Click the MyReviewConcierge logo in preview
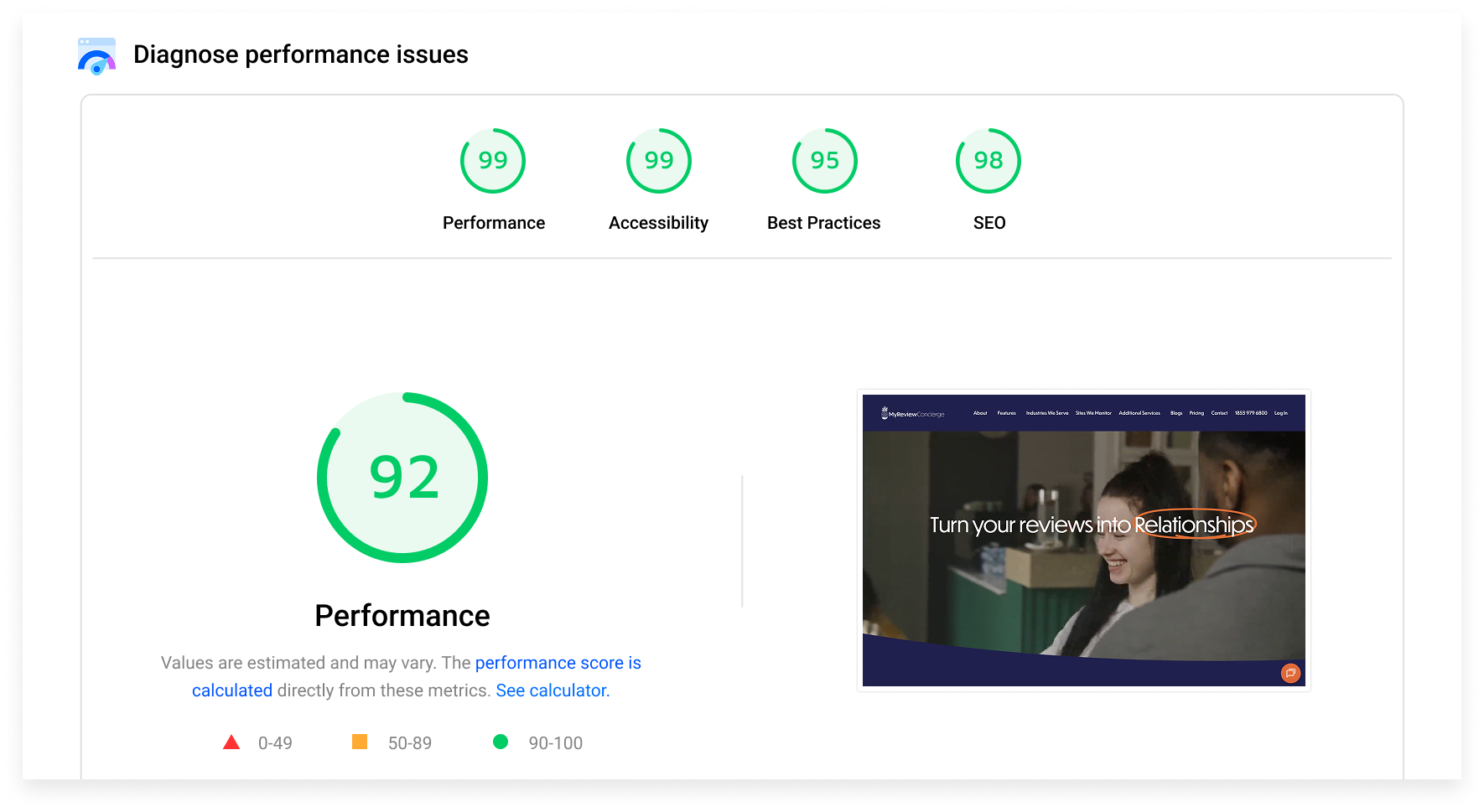This screenshot has height=812, width=1484. pyautogui.click(x=913, y=413)
